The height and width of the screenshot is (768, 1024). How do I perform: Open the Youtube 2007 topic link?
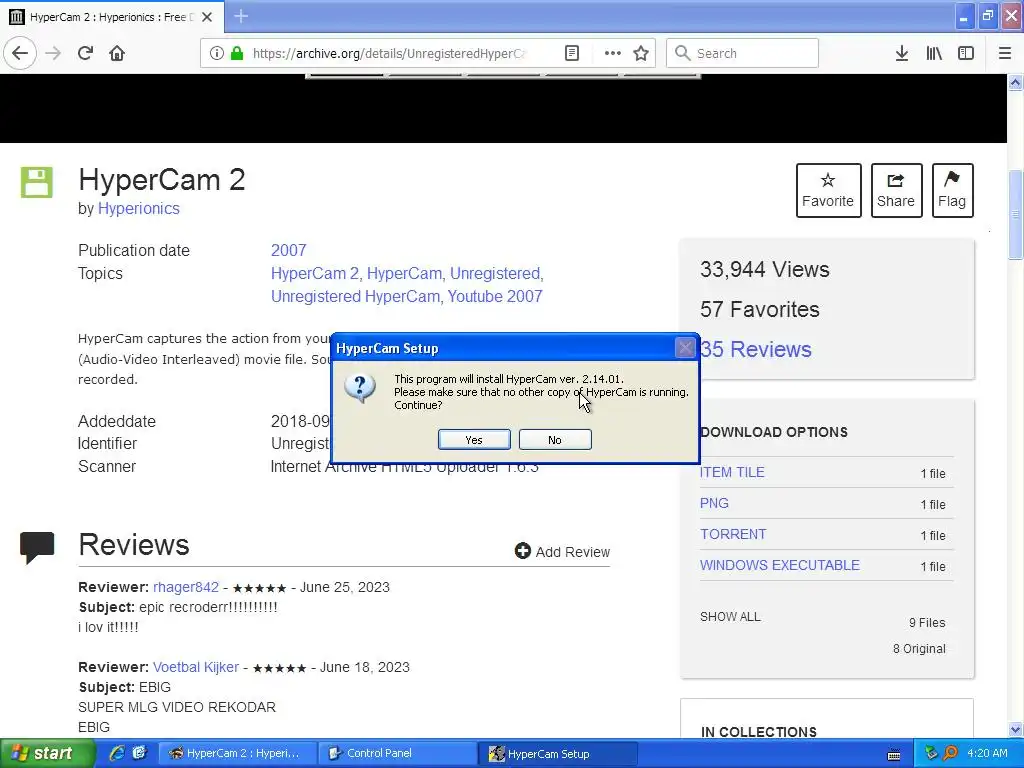(x=495, y=296)
